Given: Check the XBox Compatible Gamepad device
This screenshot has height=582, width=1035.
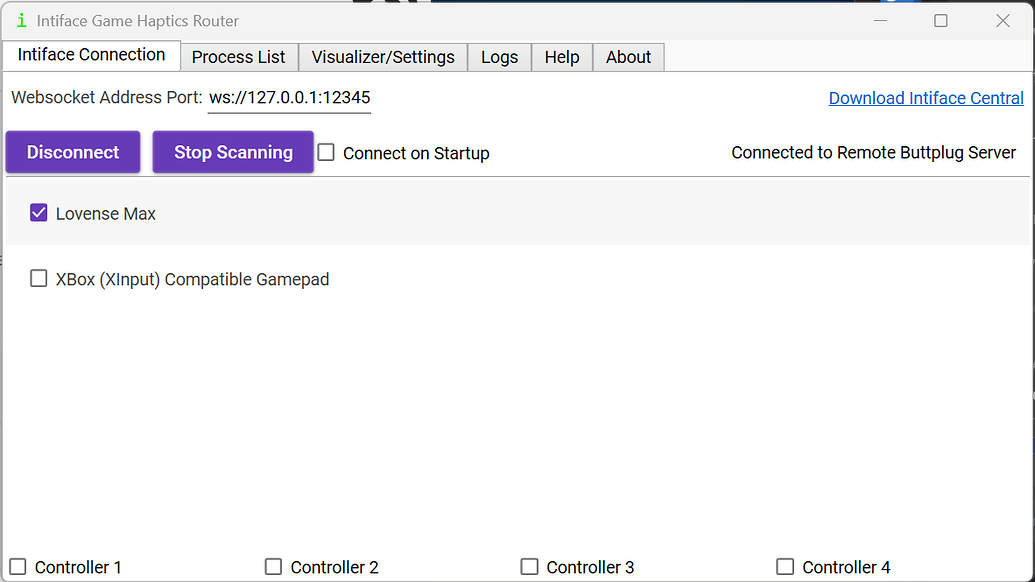Looking at the screenshot, I should click(x=39, y=279).
